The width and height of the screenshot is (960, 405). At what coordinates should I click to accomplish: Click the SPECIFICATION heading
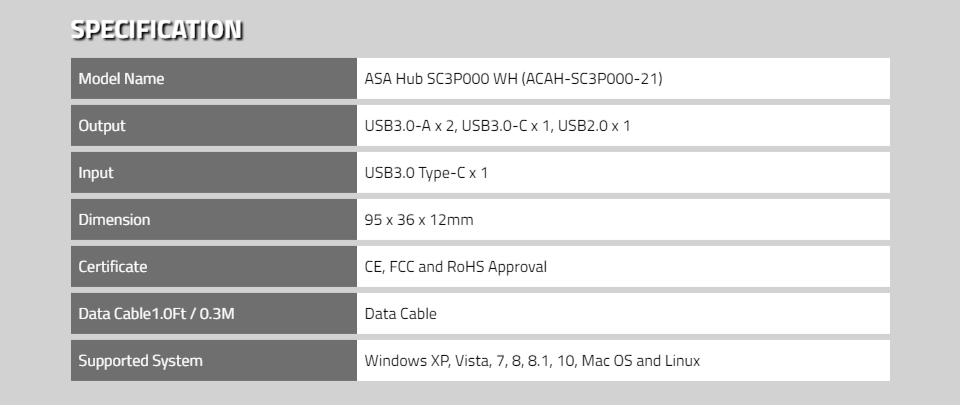coord(156,29)
